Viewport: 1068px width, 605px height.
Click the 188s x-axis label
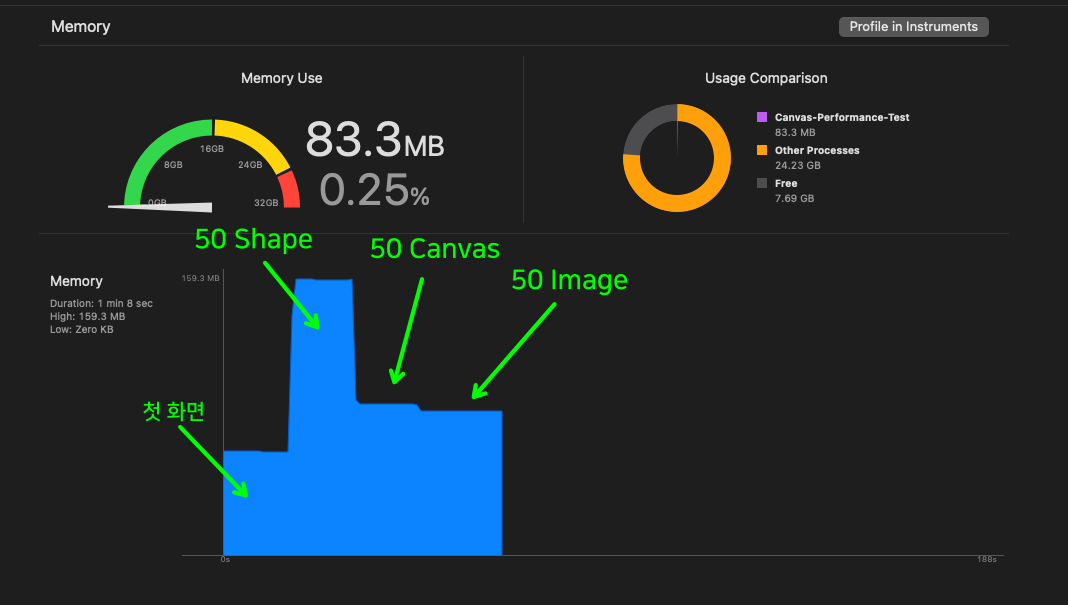[x=987, y=559]
